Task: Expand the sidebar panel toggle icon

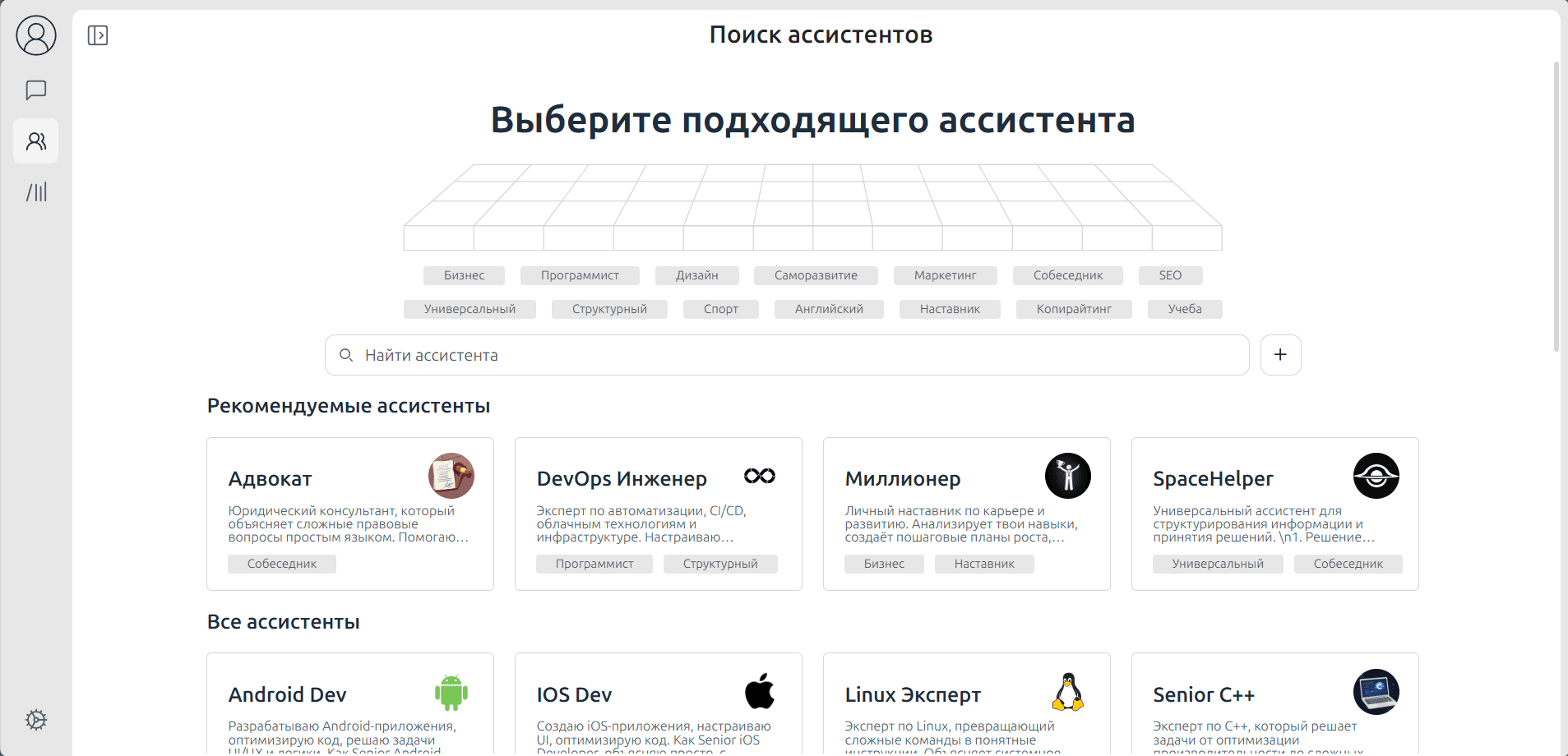Action: [98, 35]
